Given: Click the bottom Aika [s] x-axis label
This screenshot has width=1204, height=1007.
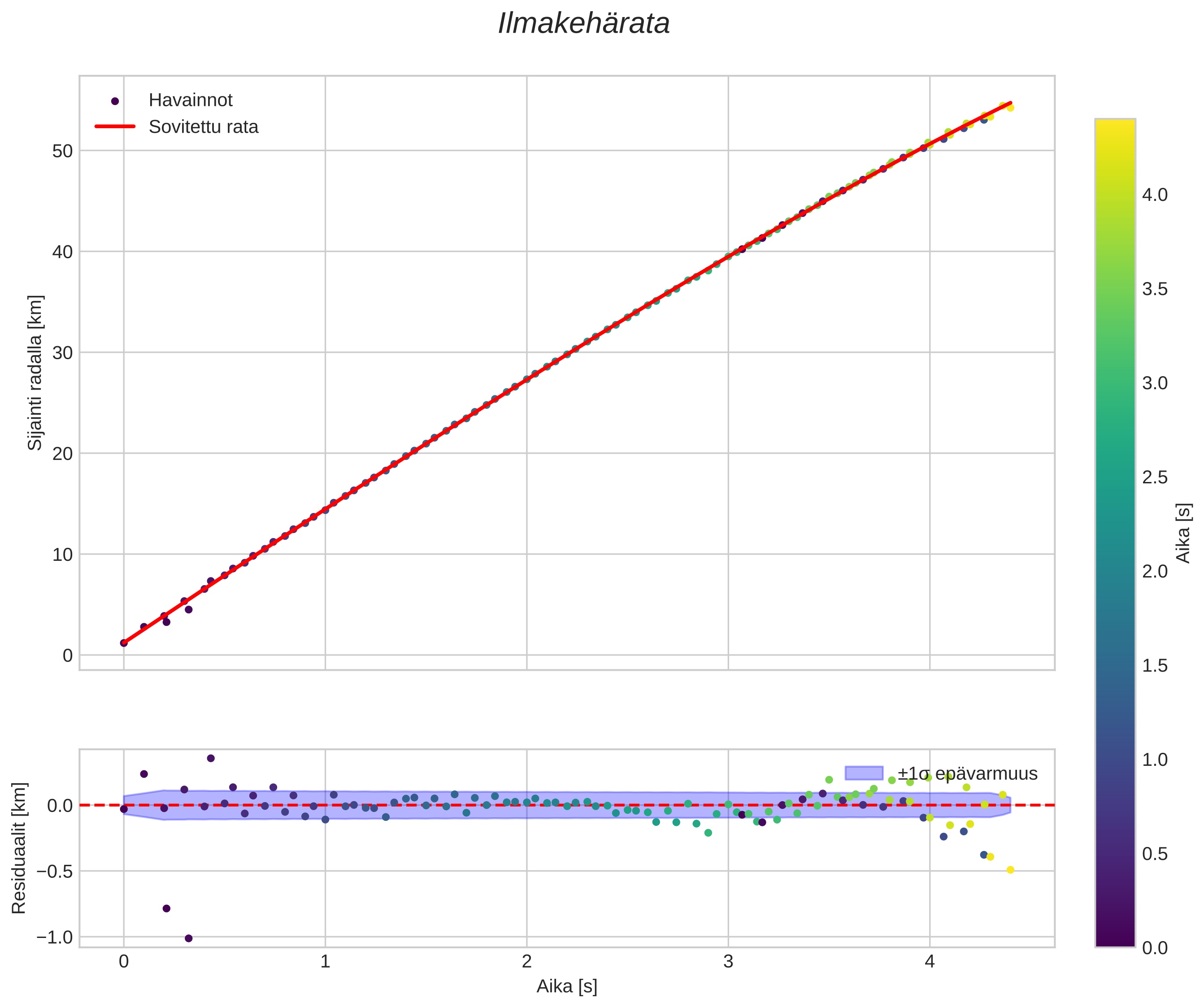Looking at the screenshot, I should (x=566, y=986).
